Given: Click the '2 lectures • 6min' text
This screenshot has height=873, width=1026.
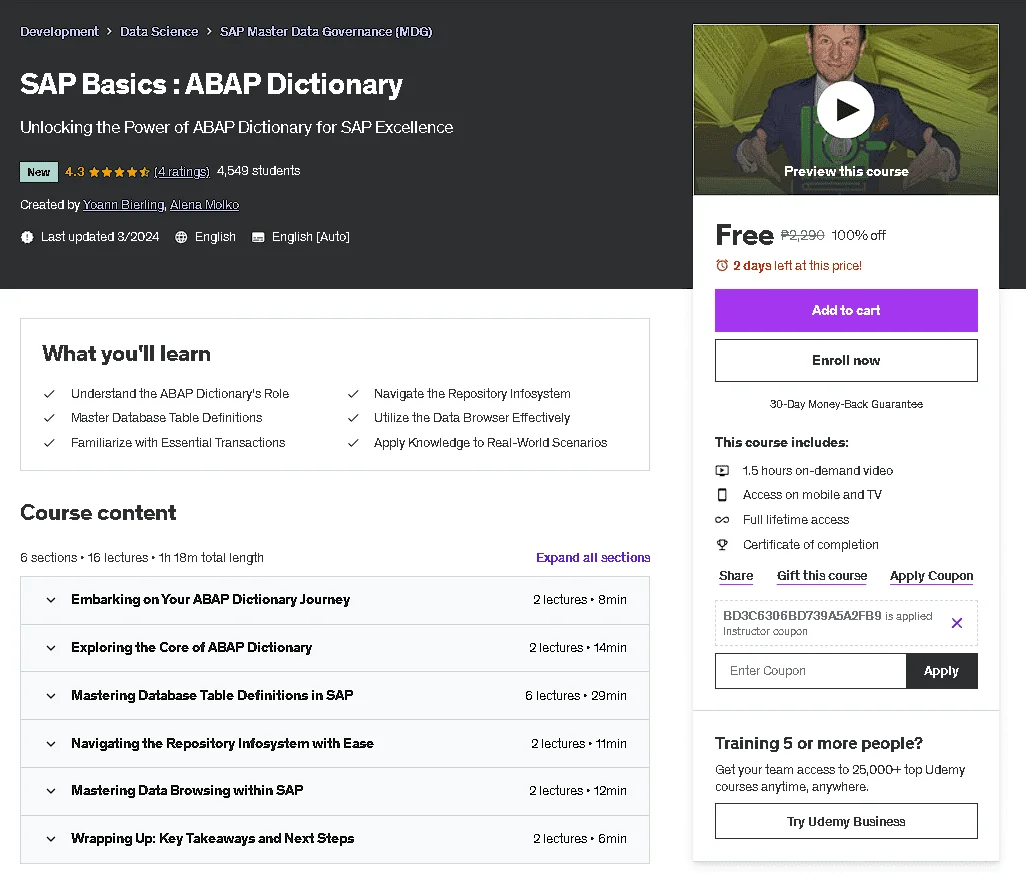Looking at the screenshot, I should click(580, 839).
